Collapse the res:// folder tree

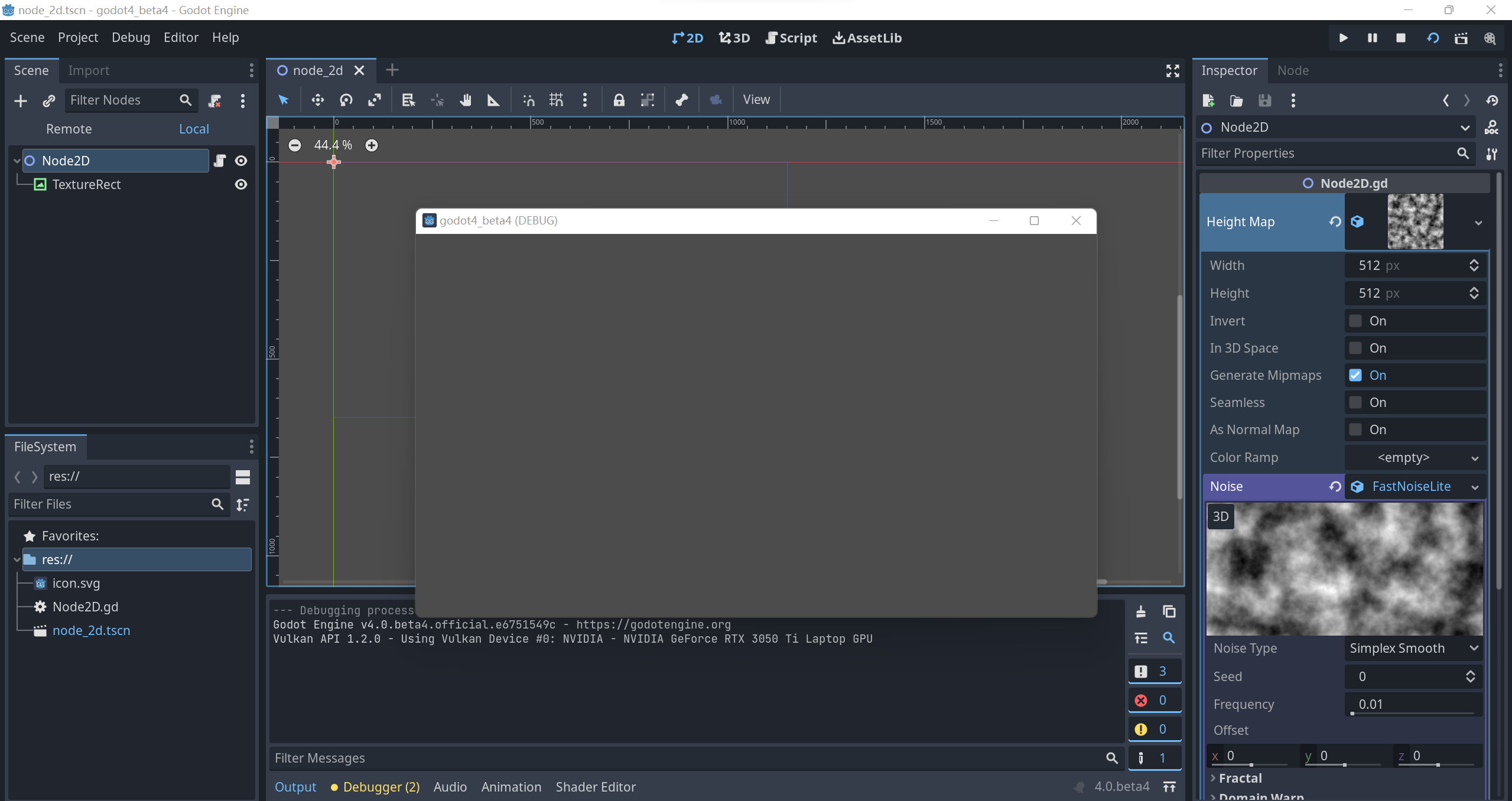tap(17, 559)
